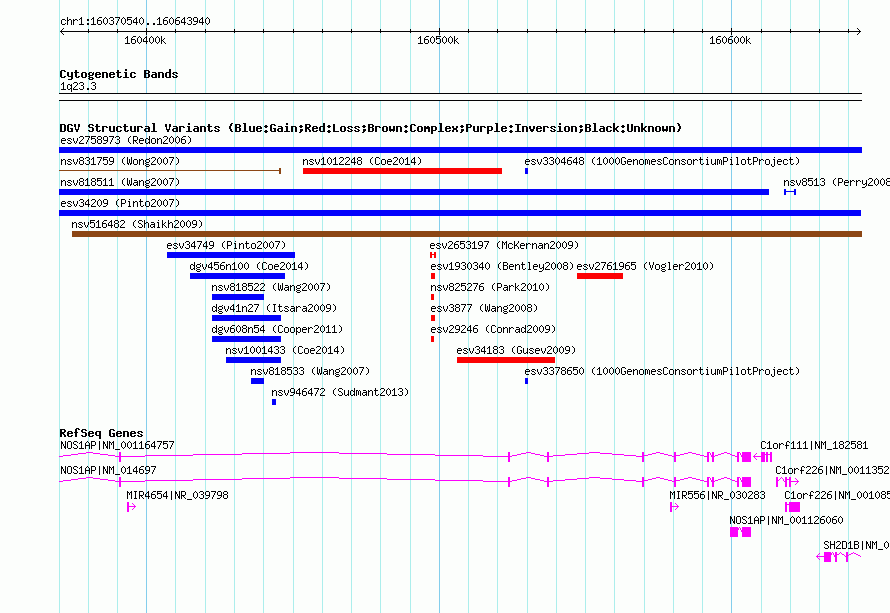
Task: Select the MIR556|NR_030283 gene label
Action: pyautogui.click(x=717, y=496)
